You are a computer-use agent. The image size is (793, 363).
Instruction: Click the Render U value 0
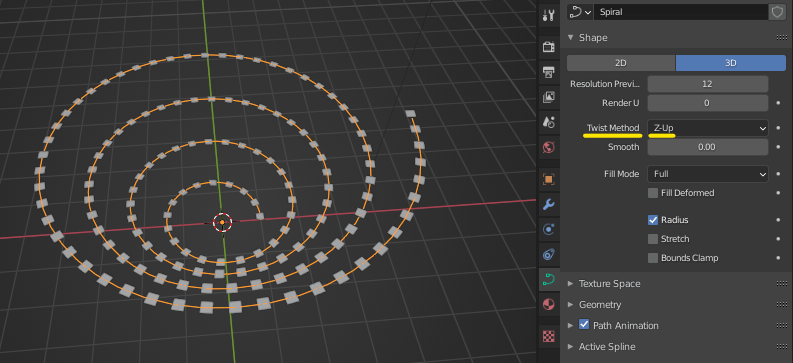[708, 103]
